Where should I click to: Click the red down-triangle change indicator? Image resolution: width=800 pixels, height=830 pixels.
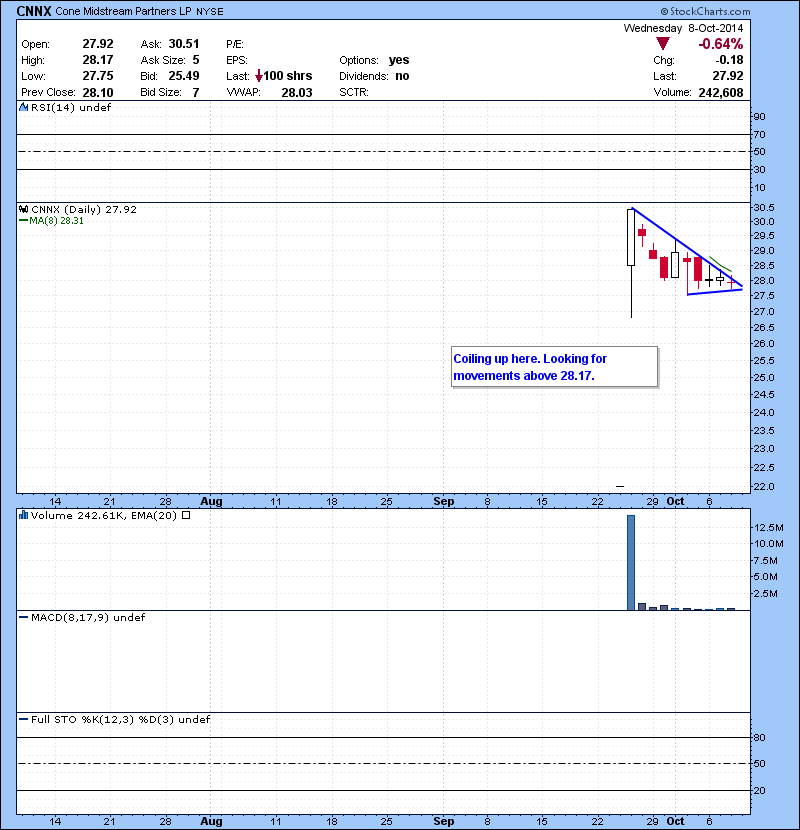[662, 44]
